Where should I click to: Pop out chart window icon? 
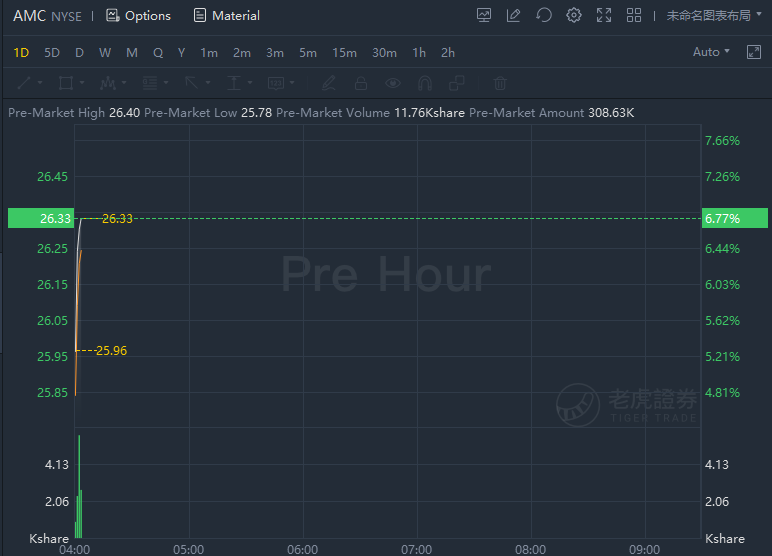(754, 52)
